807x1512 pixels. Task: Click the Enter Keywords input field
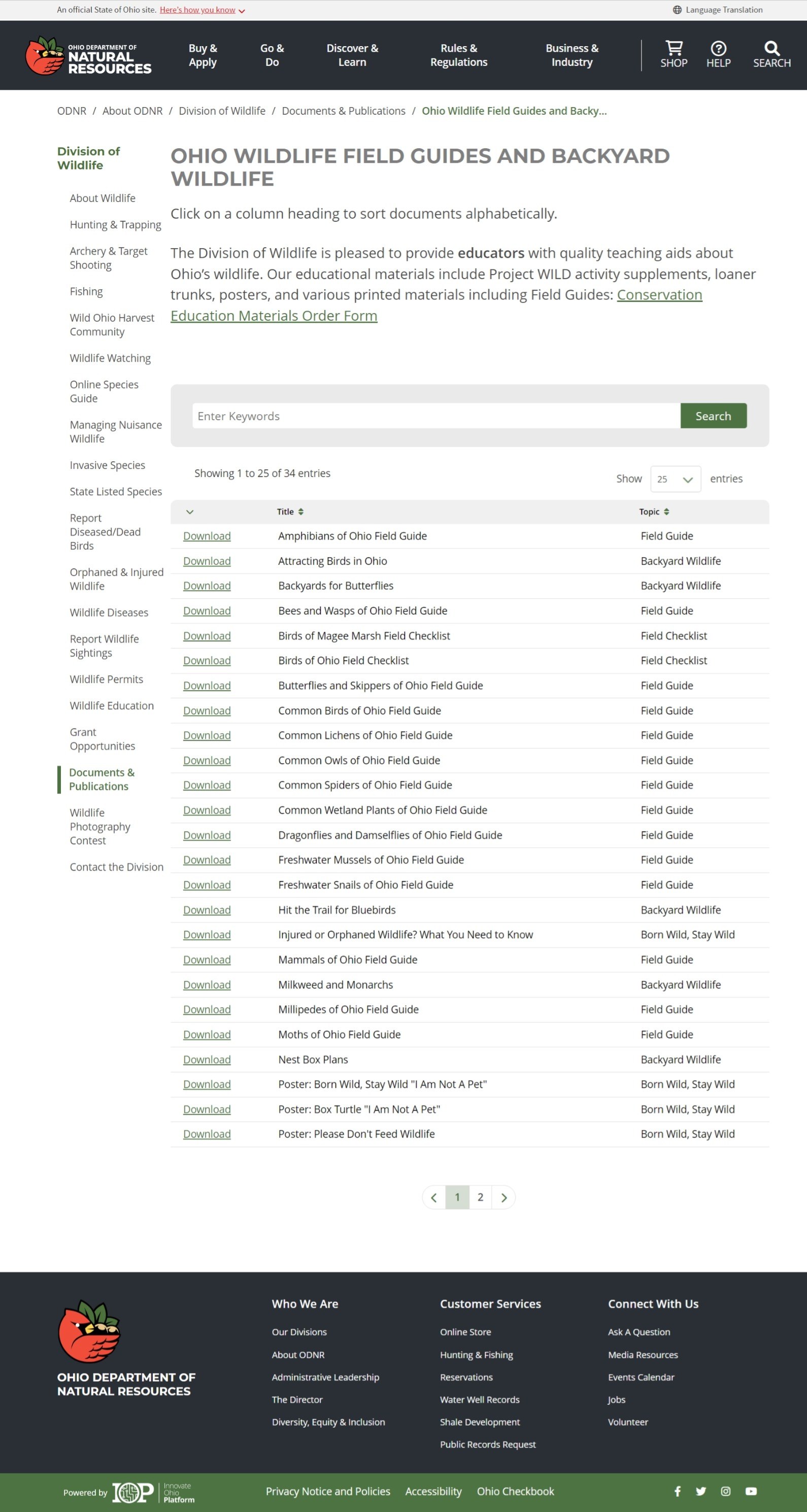click(436, 416)
